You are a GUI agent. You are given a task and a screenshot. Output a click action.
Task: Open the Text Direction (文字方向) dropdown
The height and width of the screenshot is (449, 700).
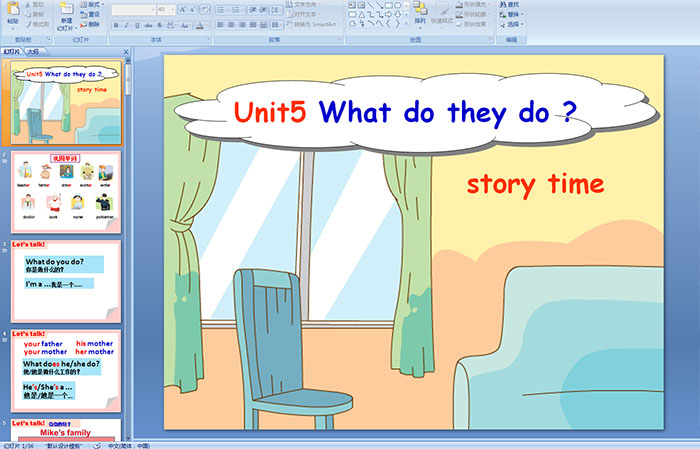coord(305,4)
